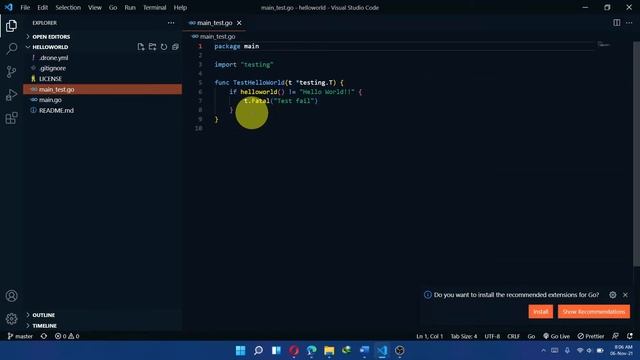
Task: Open the Source Control view
Action: click(x=11, y=72)
